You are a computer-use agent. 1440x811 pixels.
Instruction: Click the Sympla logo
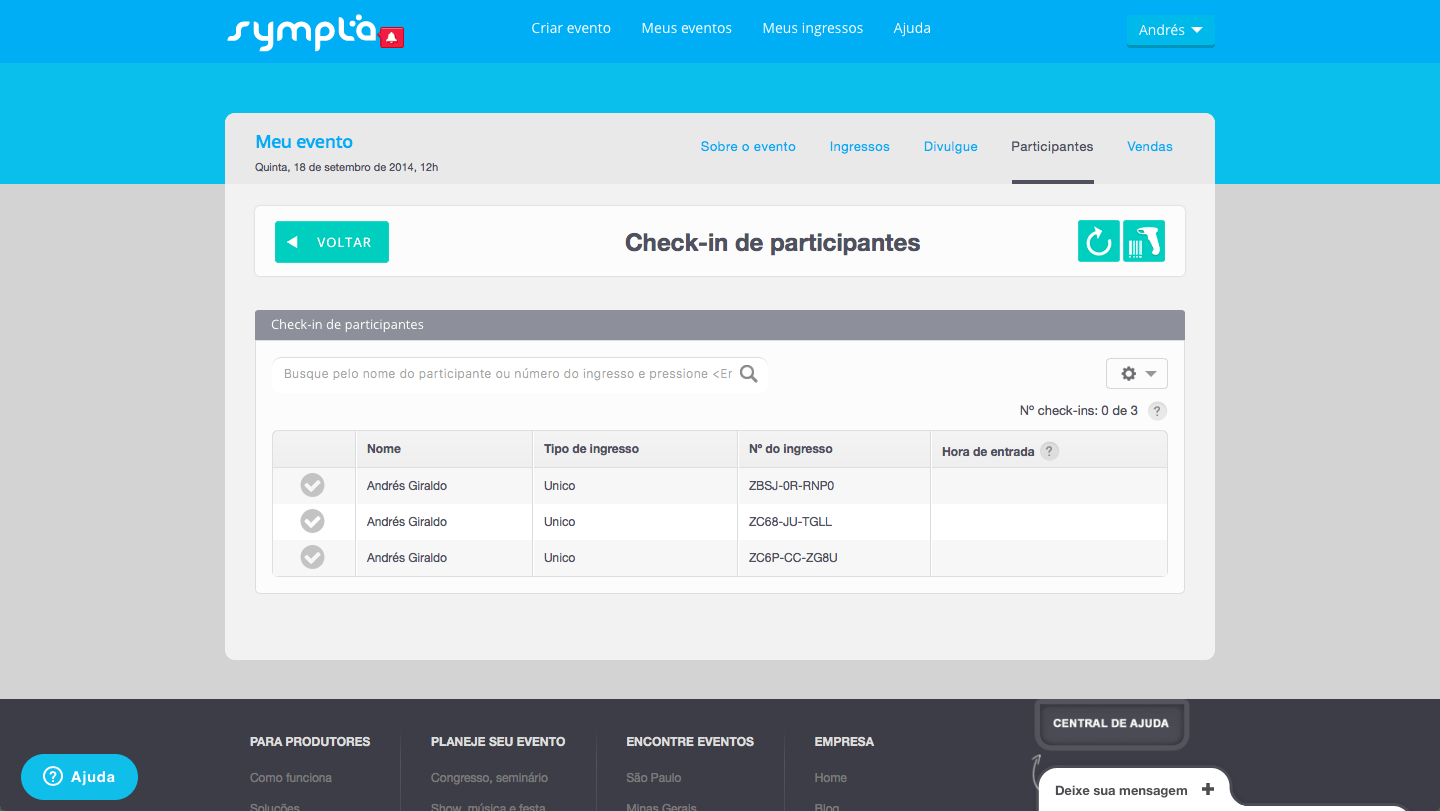tap(303, 32)
